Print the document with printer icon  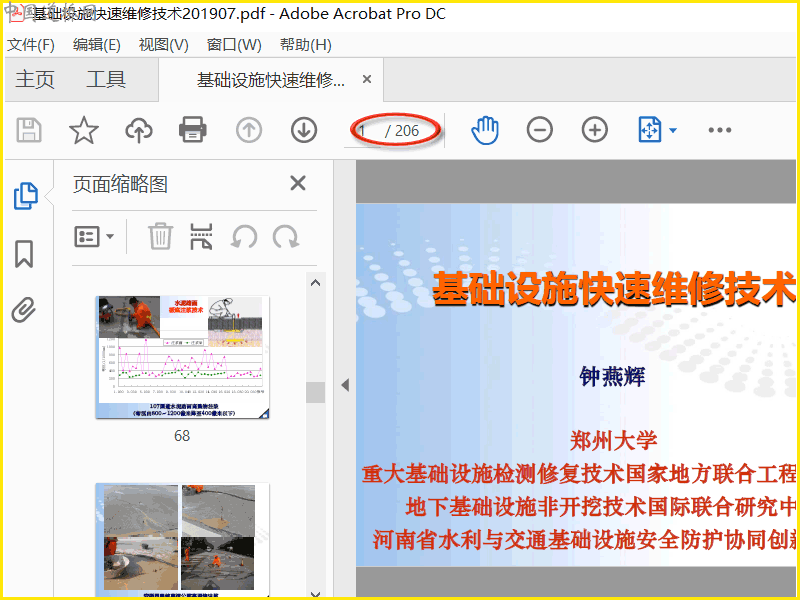pos(193,130)
